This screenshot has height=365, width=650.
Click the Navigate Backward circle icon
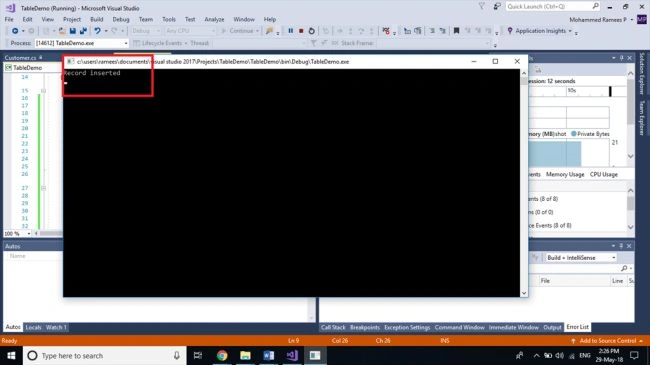[15, 31]
